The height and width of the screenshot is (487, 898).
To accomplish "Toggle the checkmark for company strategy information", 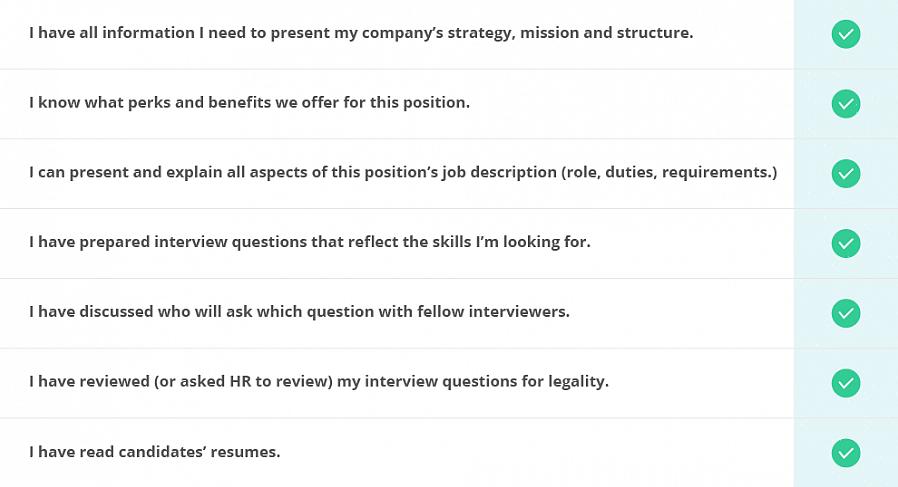I will tap(846, 34).
